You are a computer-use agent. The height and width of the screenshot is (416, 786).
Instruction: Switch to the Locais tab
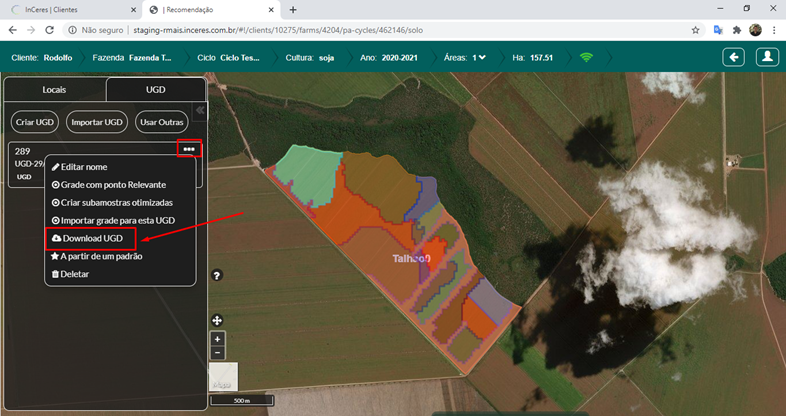[x=54, y=90]
